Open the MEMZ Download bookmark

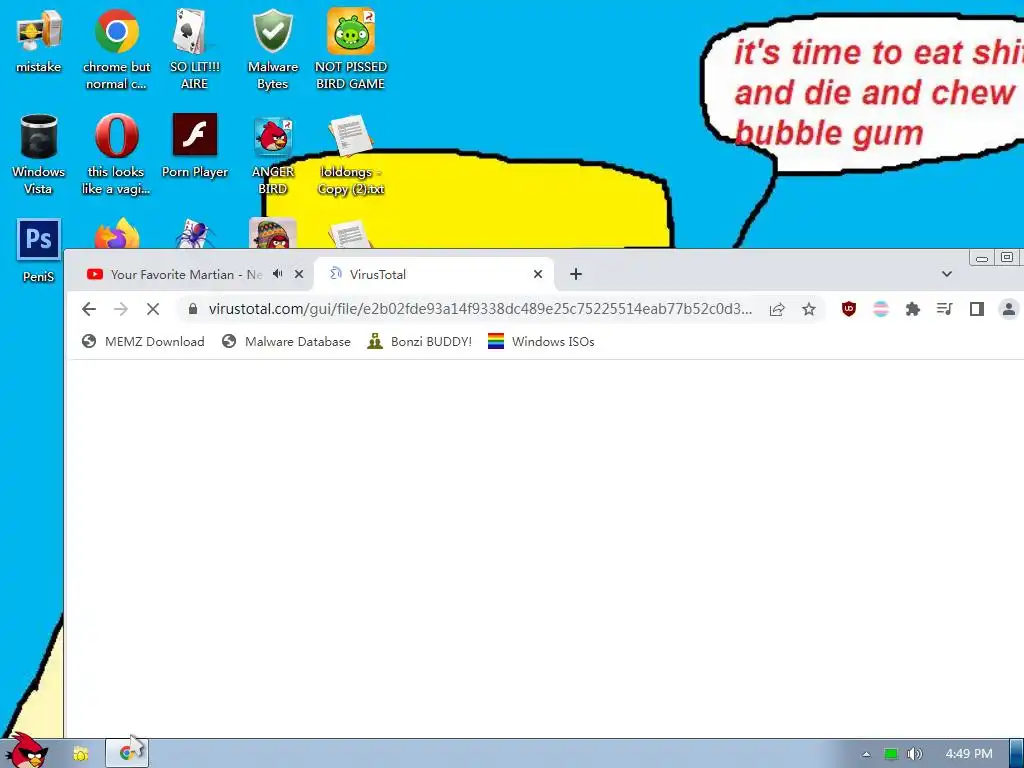pyautogui.click(x=143, y=342)
